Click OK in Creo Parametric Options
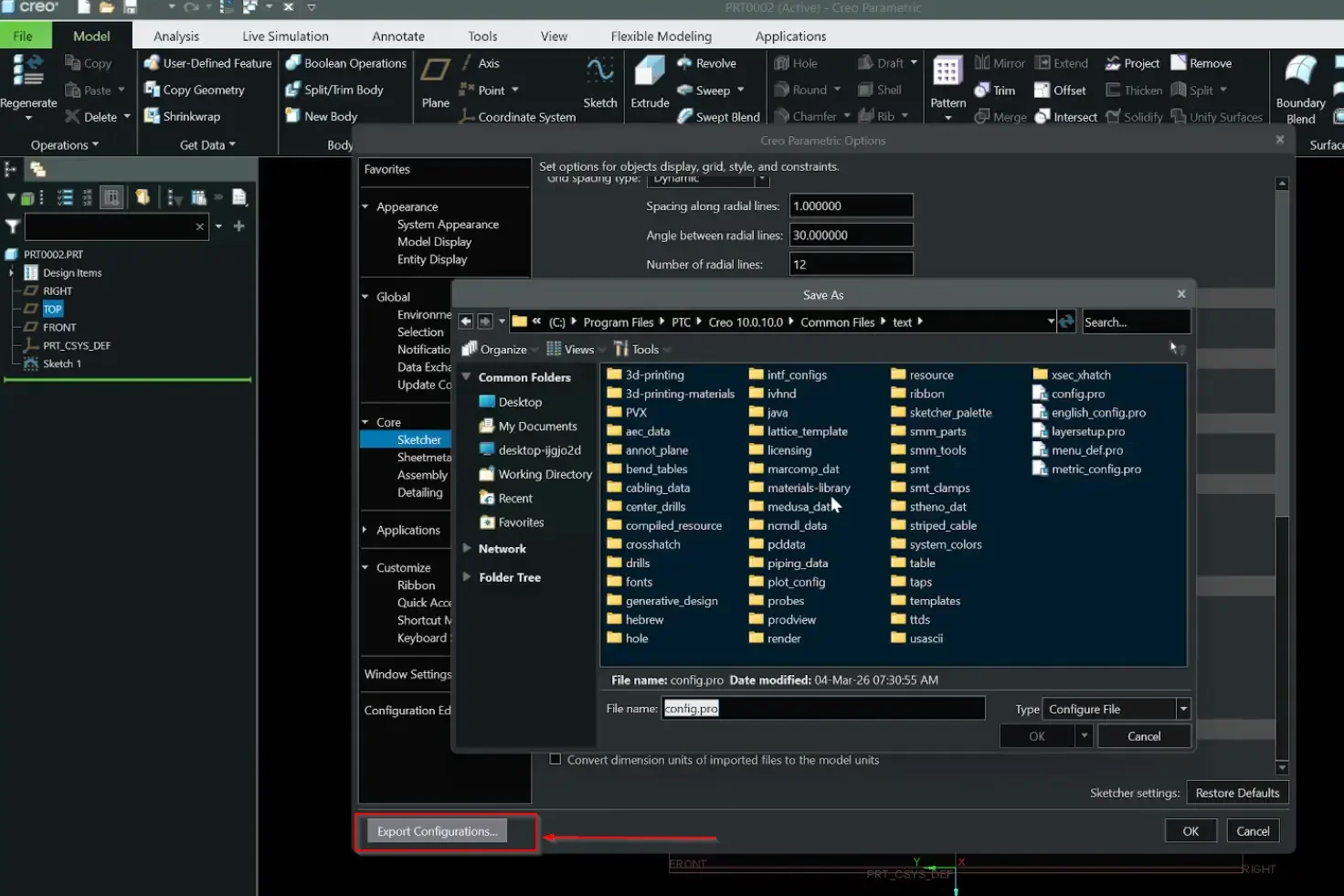1344x896 pixels. (x=1191, y=830)
